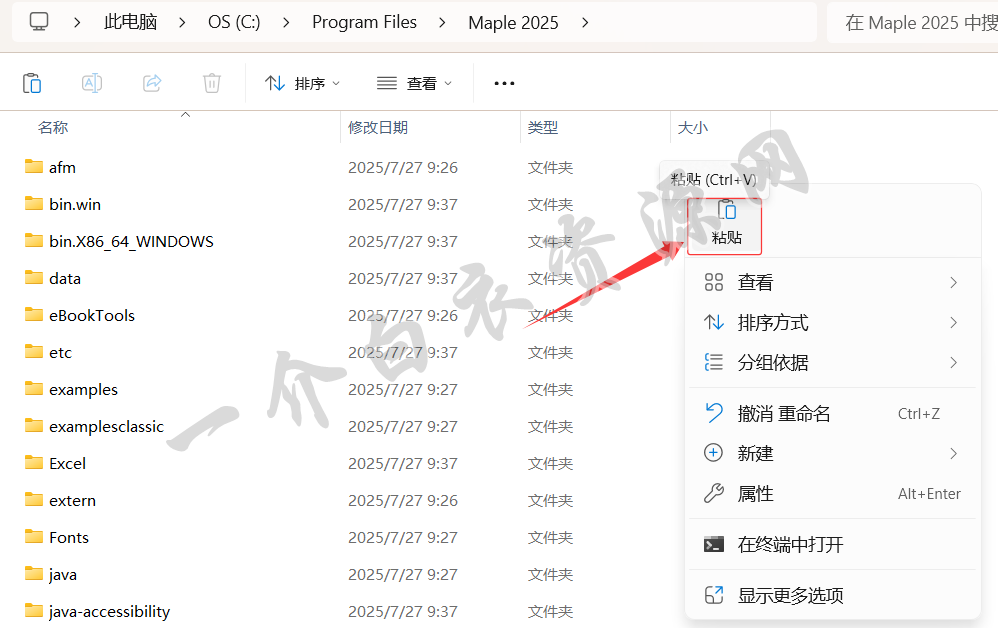This screenshot has height=628, width=998.
Task: Click the folder icon of Fonts
Action: click(x=34, y=536)
